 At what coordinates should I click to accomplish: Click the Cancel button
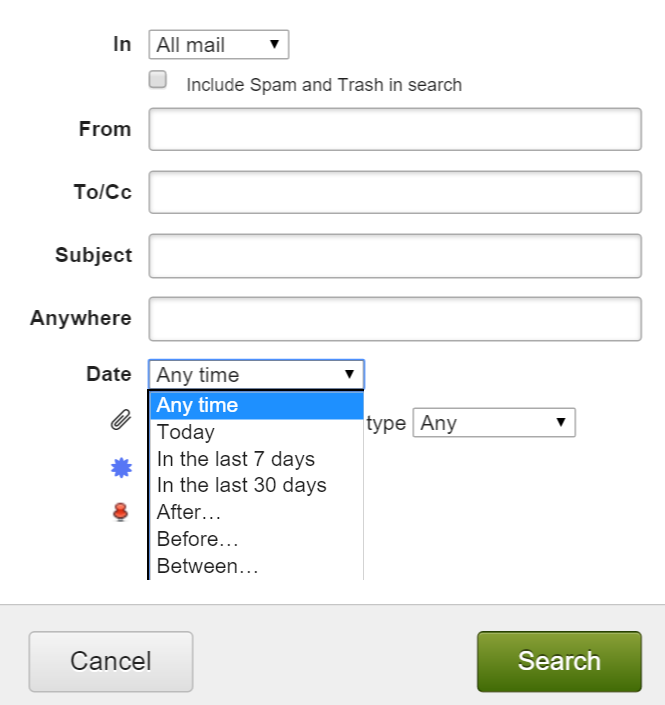tap(111, 661)
